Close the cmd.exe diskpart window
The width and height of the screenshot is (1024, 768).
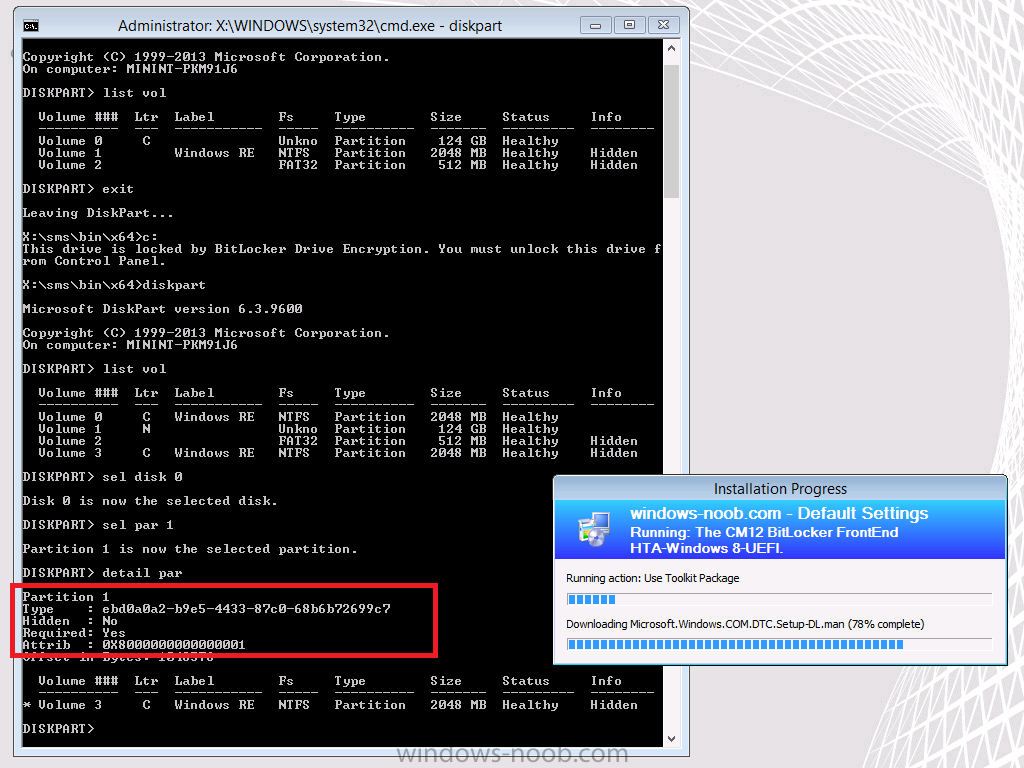click(x=664, y=25)
